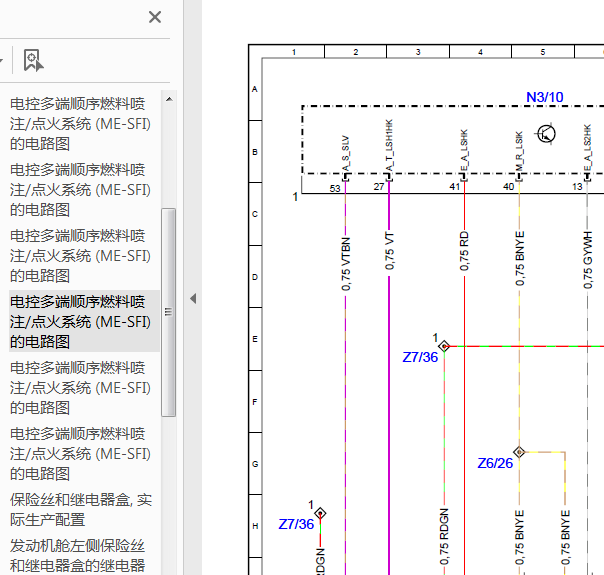Collapse the navigation pane with the triangle arrow
This screenshot has height=575, width=604.
point(193,298)
